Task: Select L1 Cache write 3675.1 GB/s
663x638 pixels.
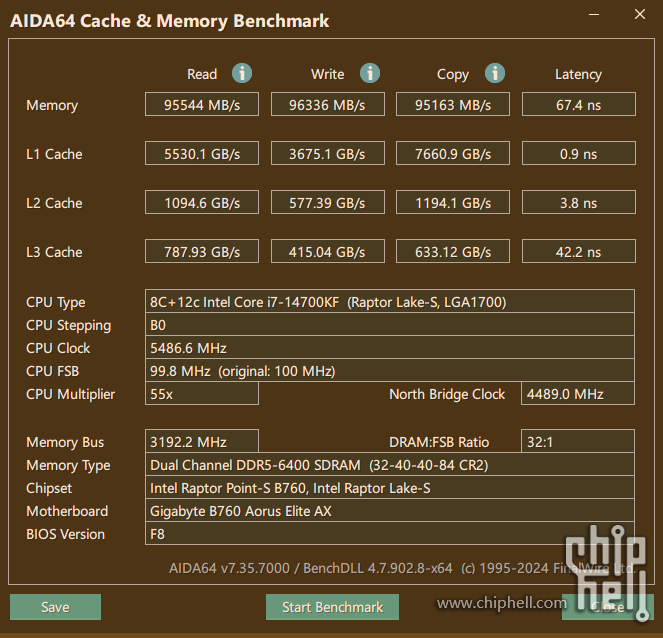Action: coord(328,153)
